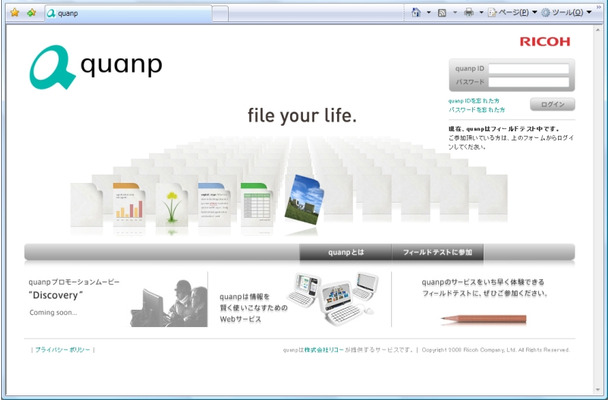Open the パスワード forgotten link
This screenshot has width=610, height=400.
pos(477,110)
